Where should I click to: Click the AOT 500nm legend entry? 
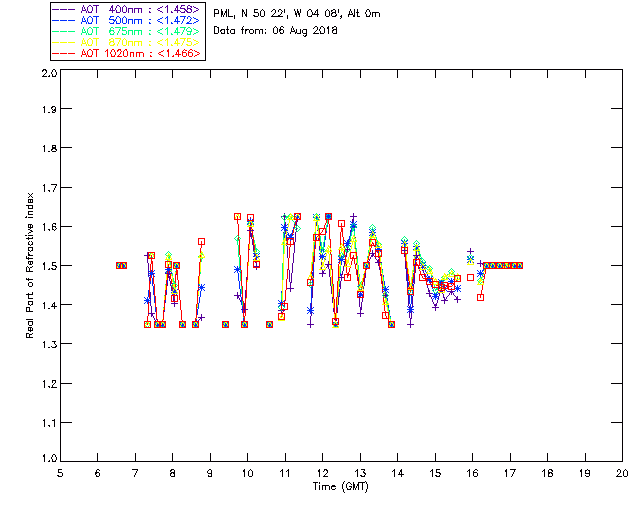[x=126, y=20]
